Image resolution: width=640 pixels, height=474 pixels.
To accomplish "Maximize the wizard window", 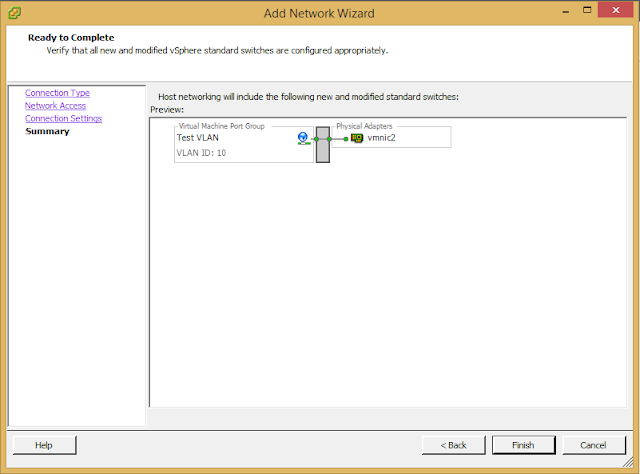I will coord(587,10).
